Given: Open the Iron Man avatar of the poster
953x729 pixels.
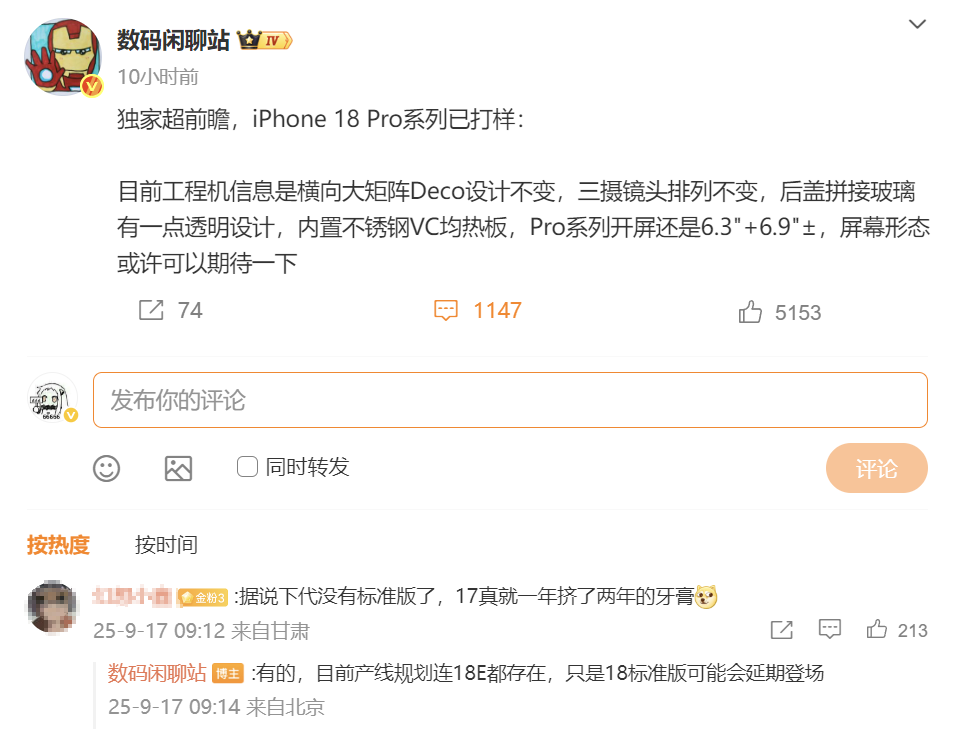Looking at the screenshot, I should [x=63, y=57].
